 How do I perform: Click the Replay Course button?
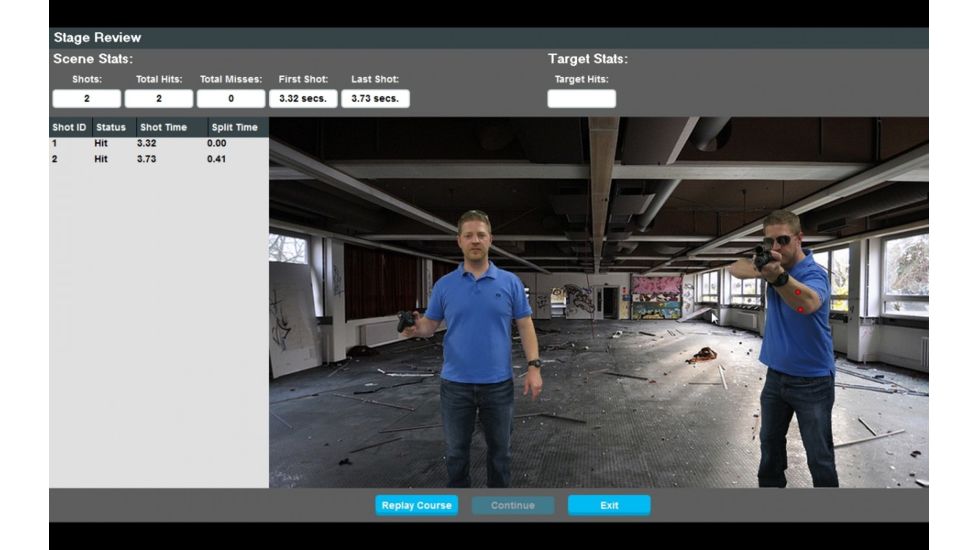pos(416,505)
